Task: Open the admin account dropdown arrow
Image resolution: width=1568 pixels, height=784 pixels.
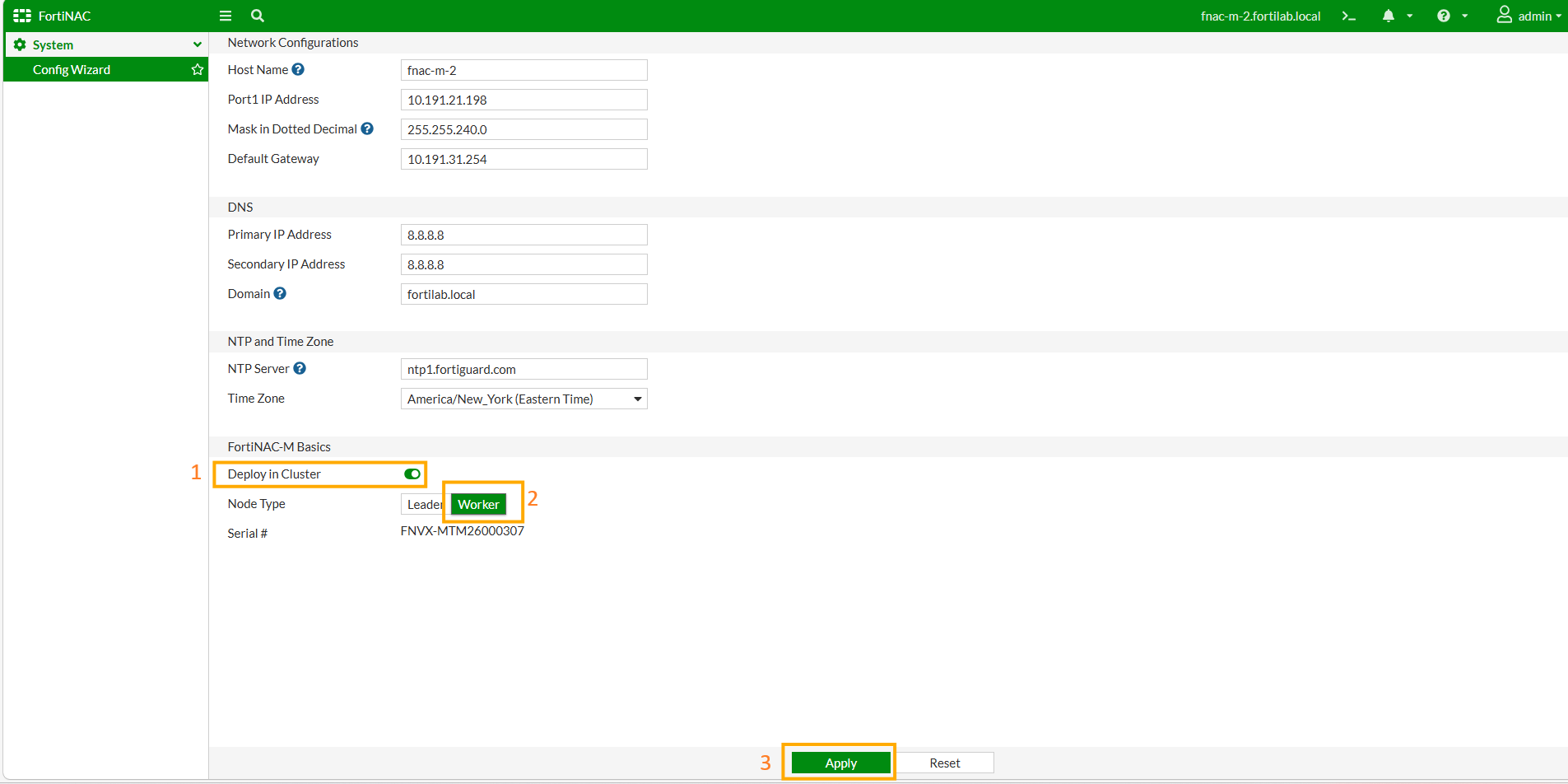Action: (x=1558, y=16)
